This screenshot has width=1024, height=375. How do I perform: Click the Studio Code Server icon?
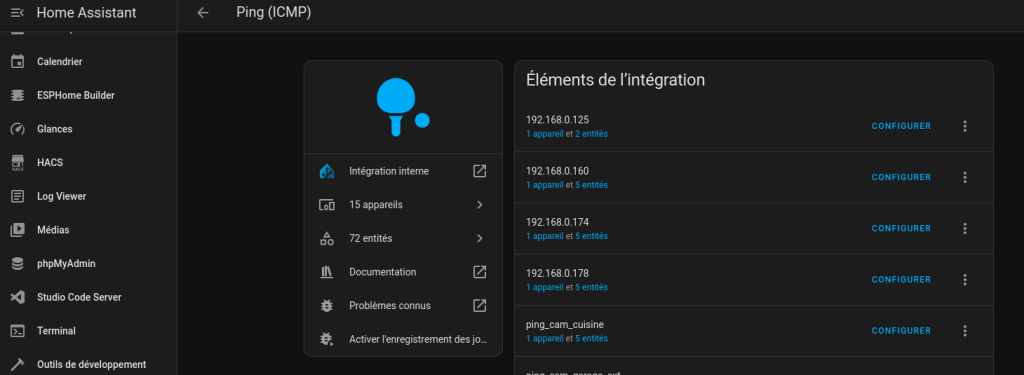coord(18,297)
